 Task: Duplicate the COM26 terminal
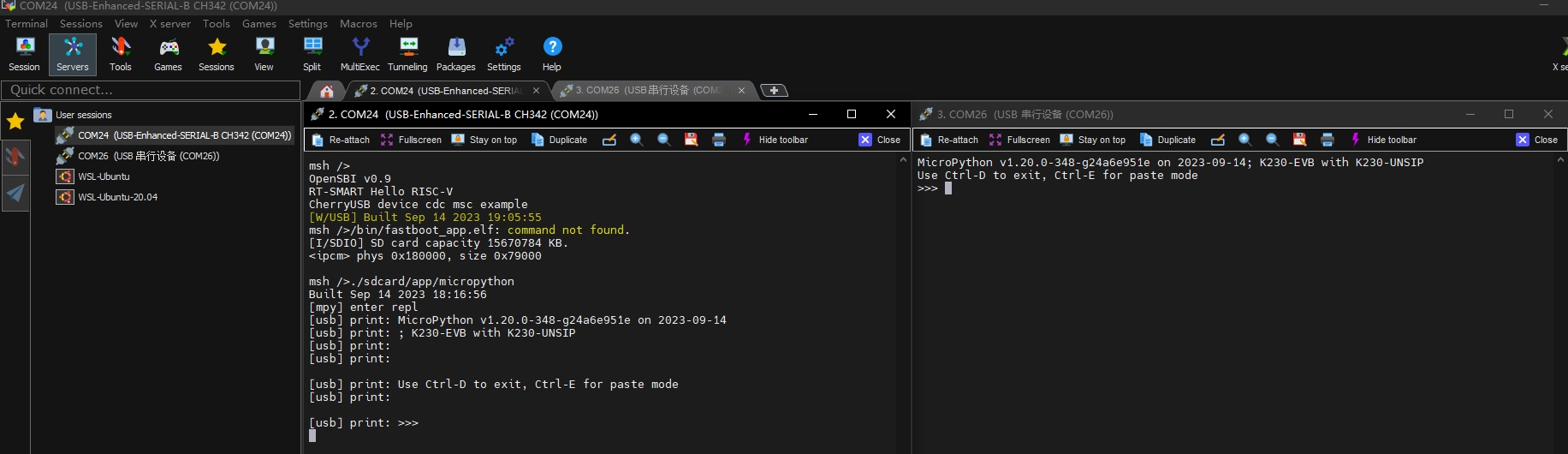(x=1167, y=140)
